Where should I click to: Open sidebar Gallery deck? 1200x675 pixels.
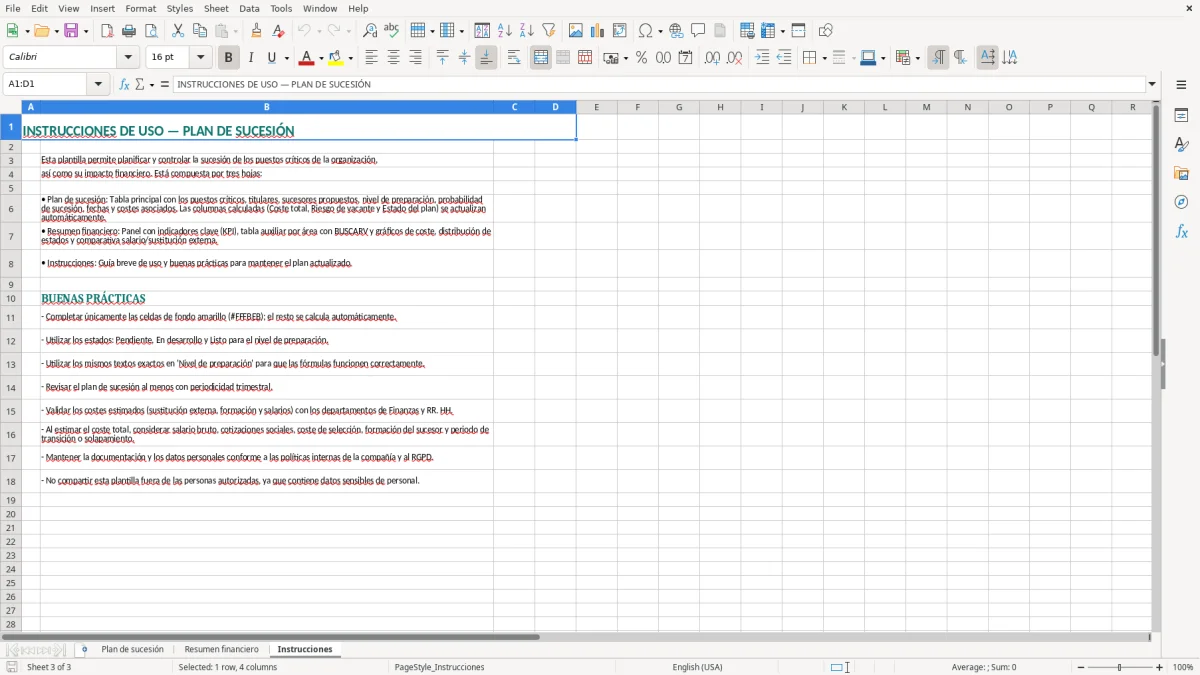point(1181,174)
